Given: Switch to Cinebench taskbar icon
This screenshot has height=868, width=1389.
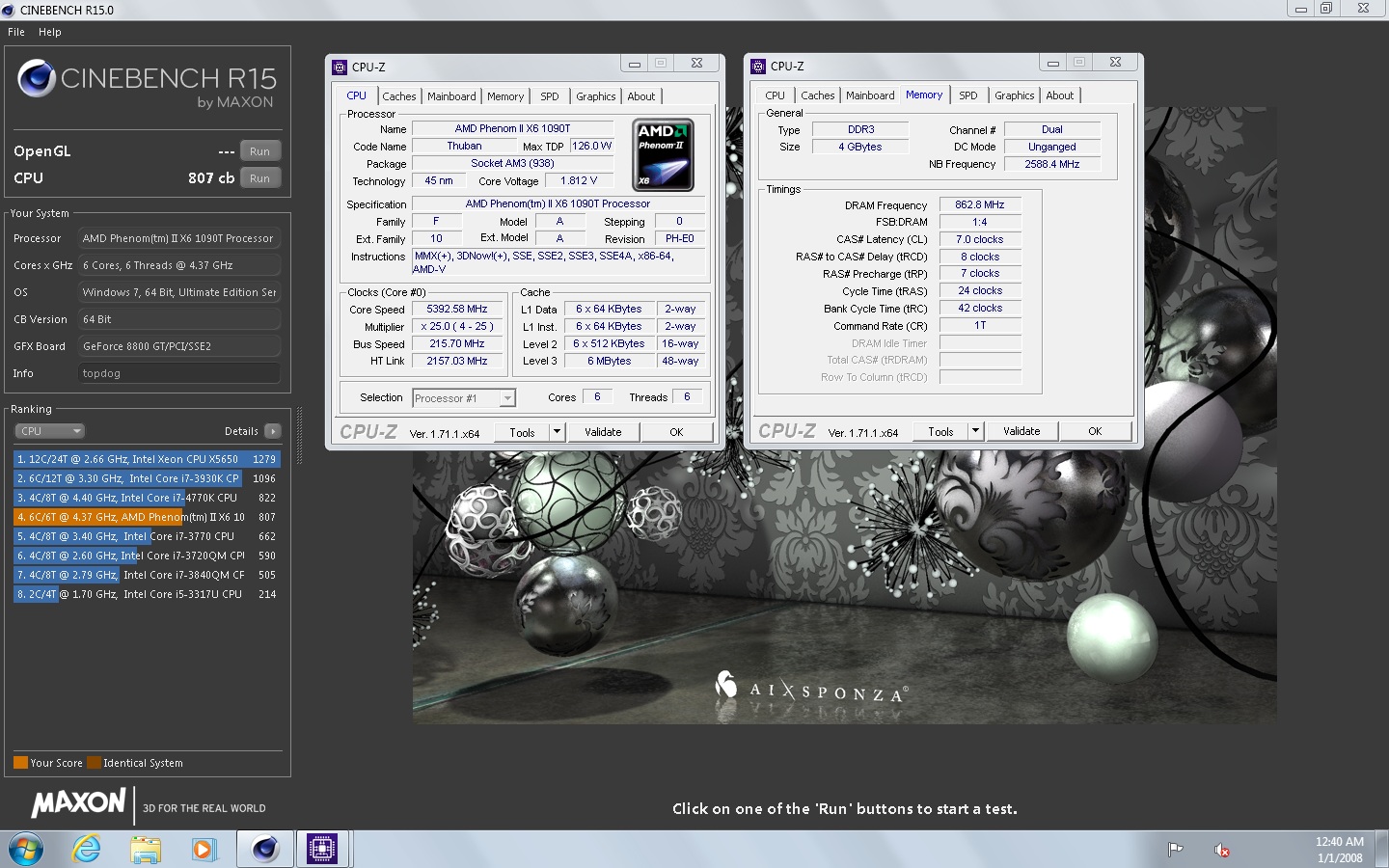Looking at the screenshot, I should 265,850.
